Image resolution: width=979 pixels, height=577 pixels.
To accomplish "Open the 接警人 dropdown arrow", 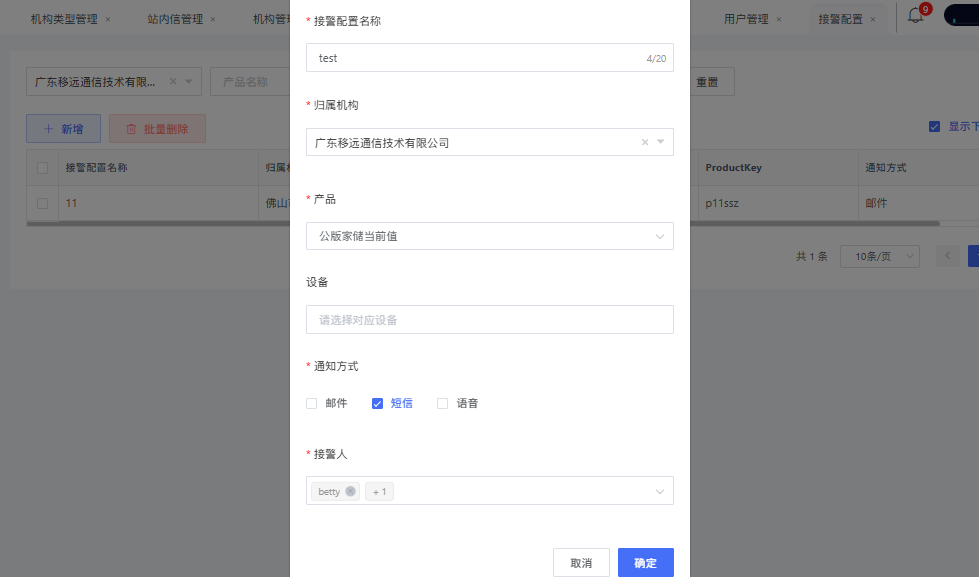I will 659,491.
